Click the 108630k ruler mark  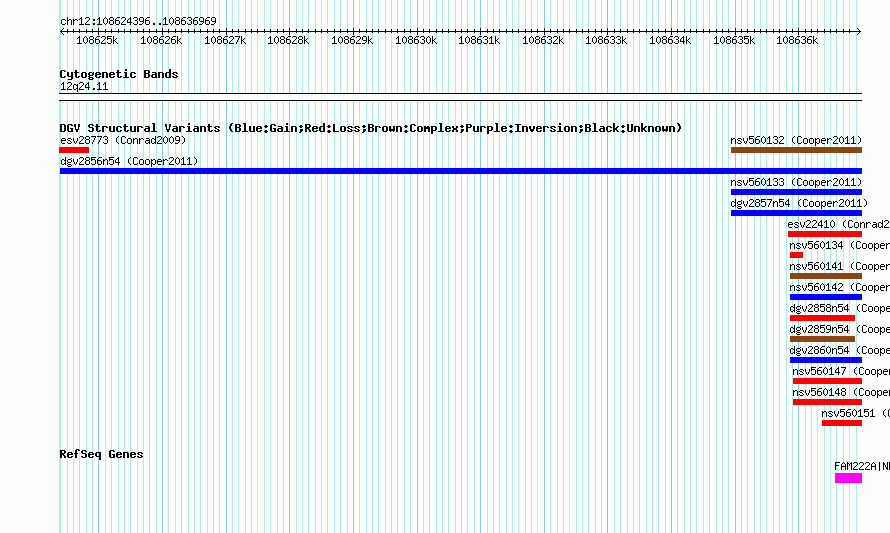(x=416, y=40)
